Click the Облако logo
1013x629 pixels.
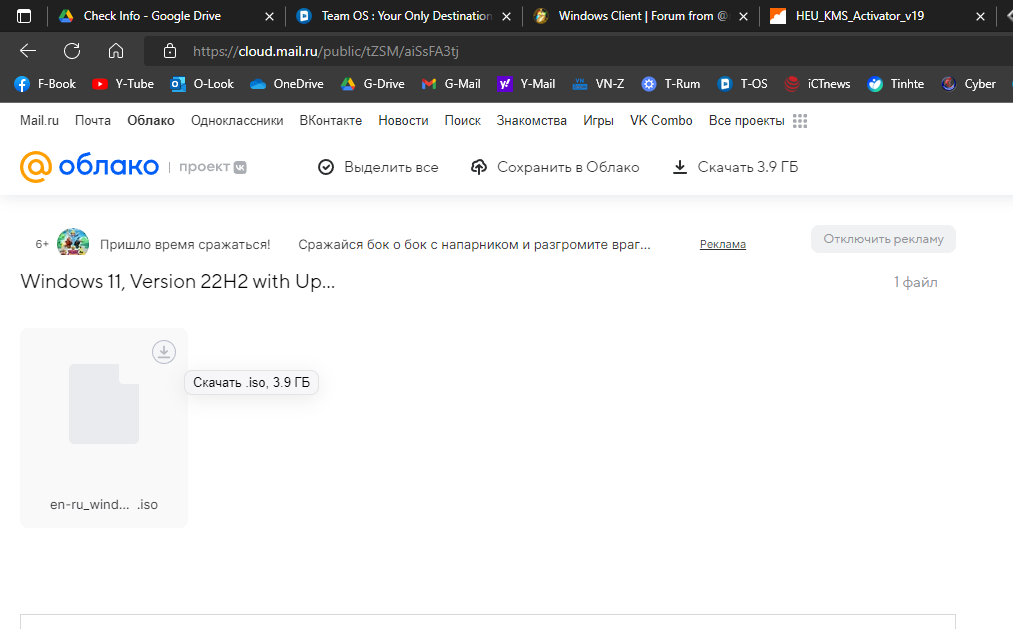89,167
